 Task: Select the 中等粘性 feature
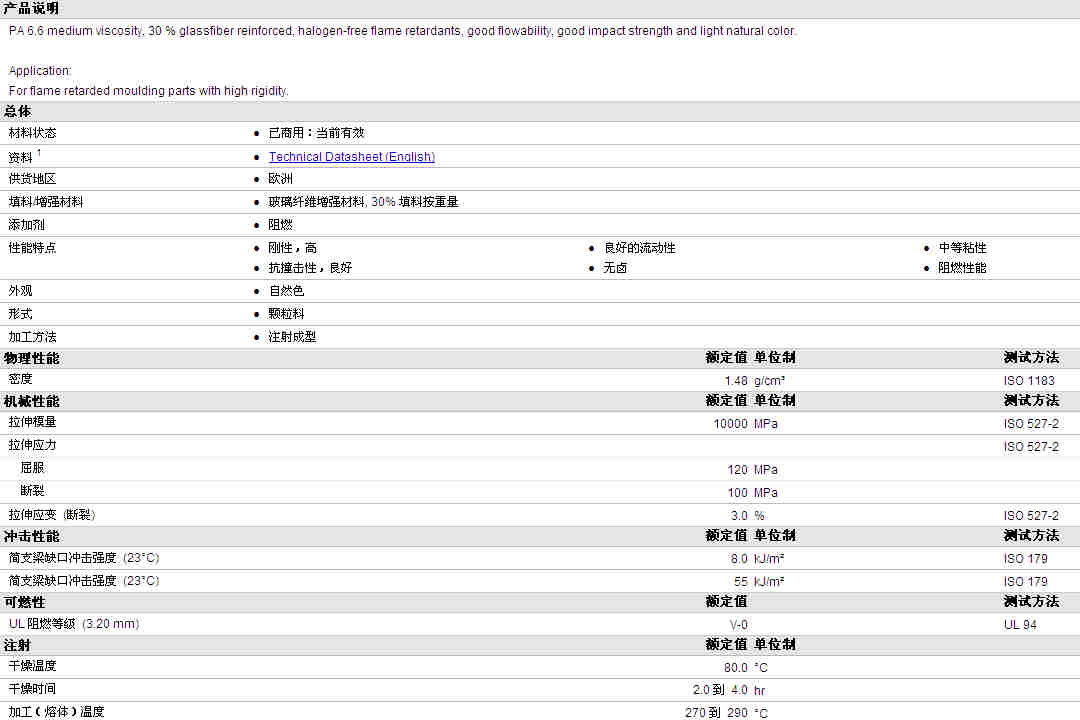pyautogui.click(x=962, y=248)
